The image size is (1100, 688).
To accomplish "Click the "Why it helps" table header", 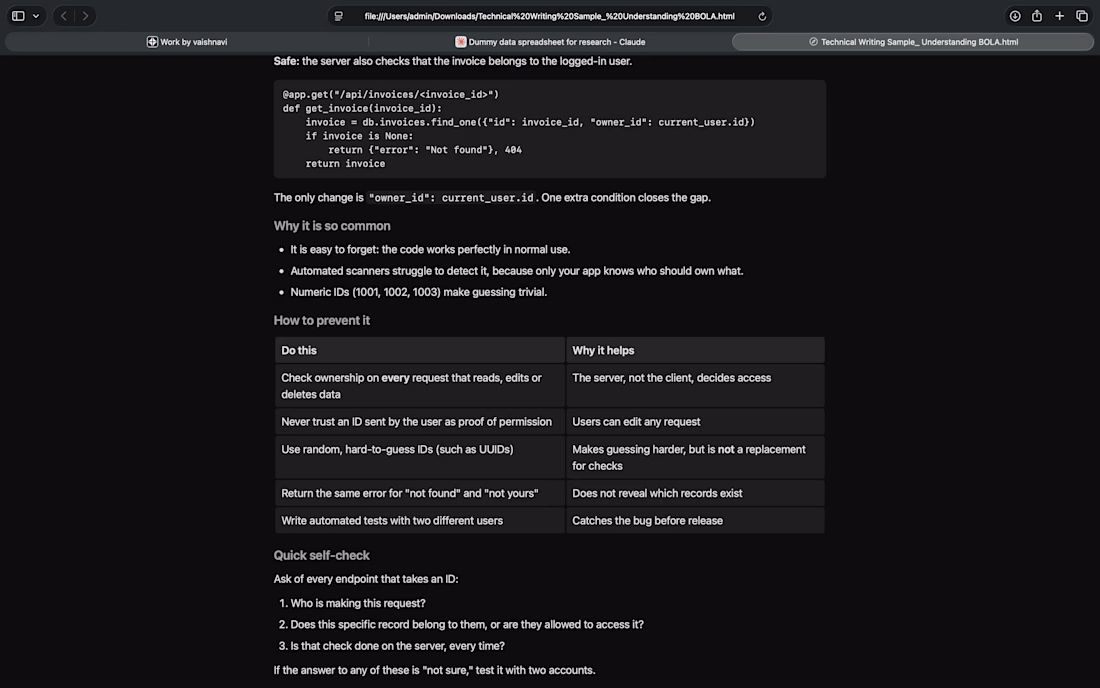I will coord(695,350).
